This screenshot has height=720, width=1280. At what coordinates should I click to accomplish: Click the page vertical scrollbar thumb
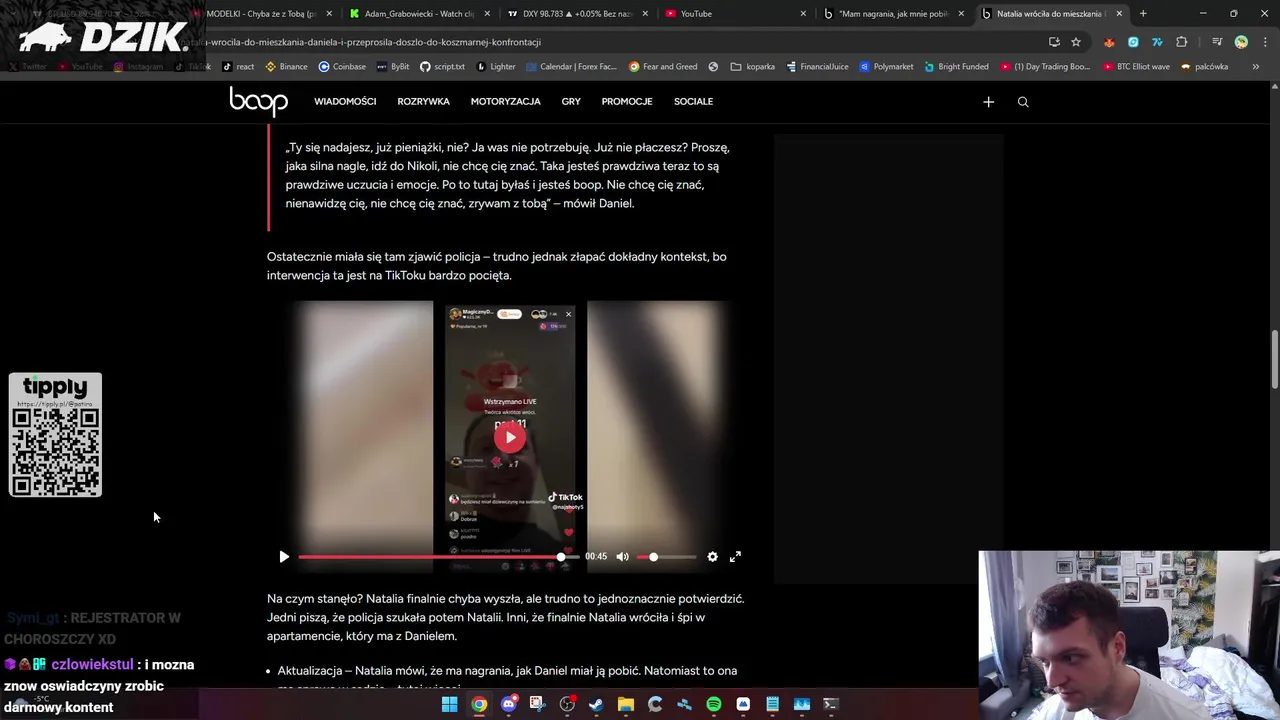pos(1274,359)
